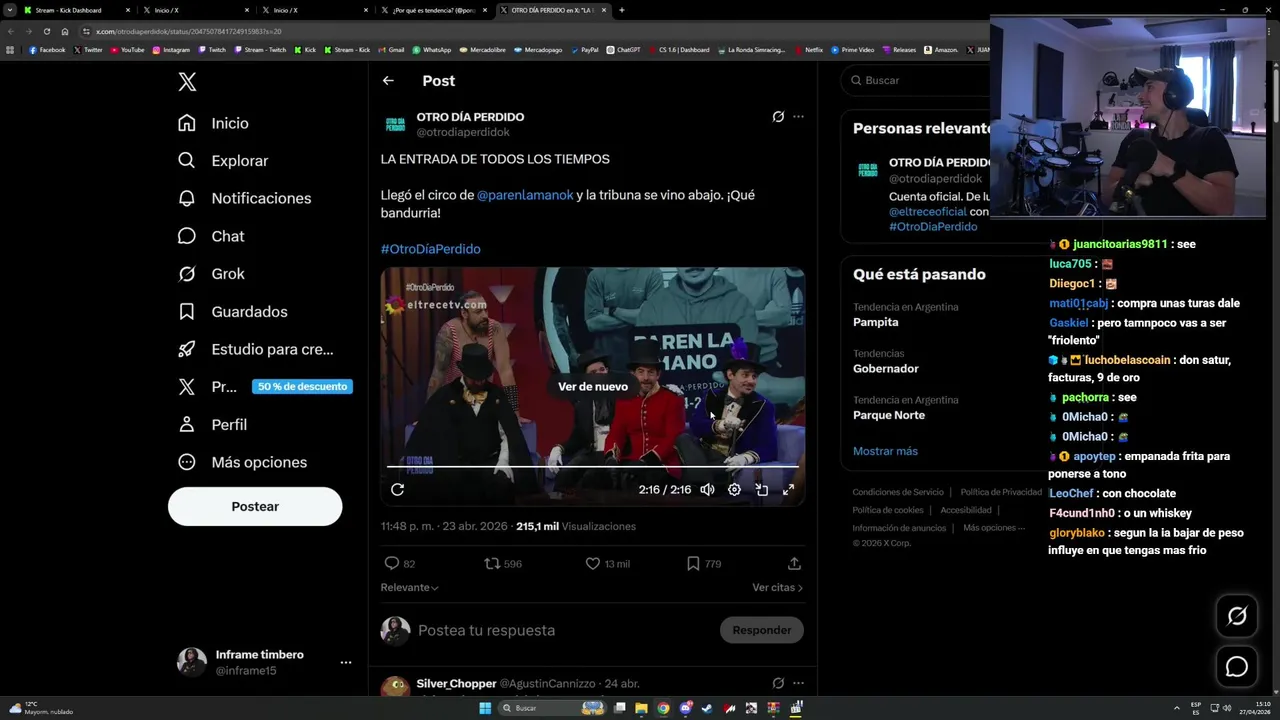This screenshot has height=720, width=1280.
Task: Open the #OtroDíaPerdido hashtag in post
Action: [x=430, y=249]
